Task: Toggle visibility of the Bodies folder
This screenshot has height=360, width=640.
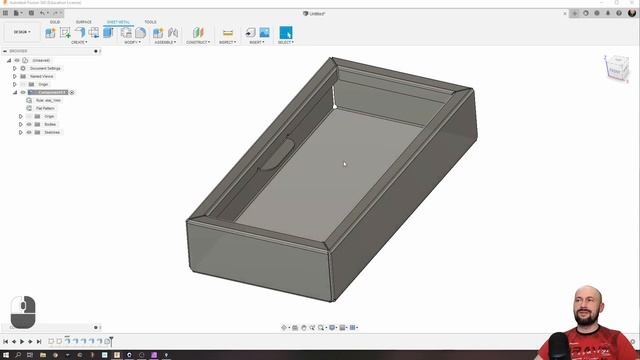Action: (x=29, y=124)
